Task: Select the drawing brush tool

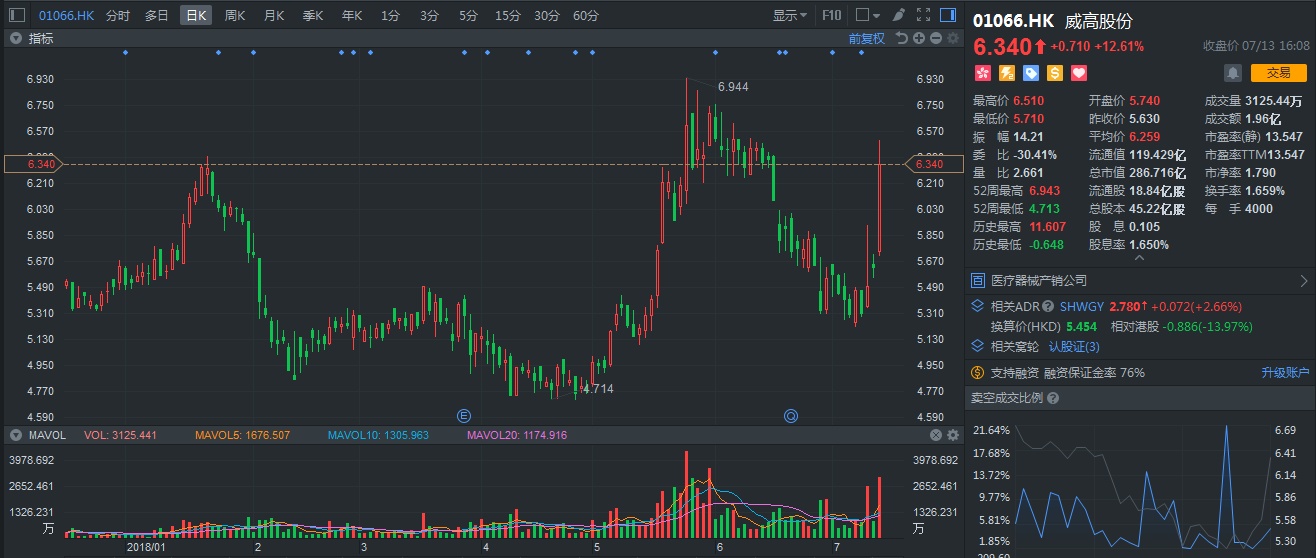Action: pos(901,15)
